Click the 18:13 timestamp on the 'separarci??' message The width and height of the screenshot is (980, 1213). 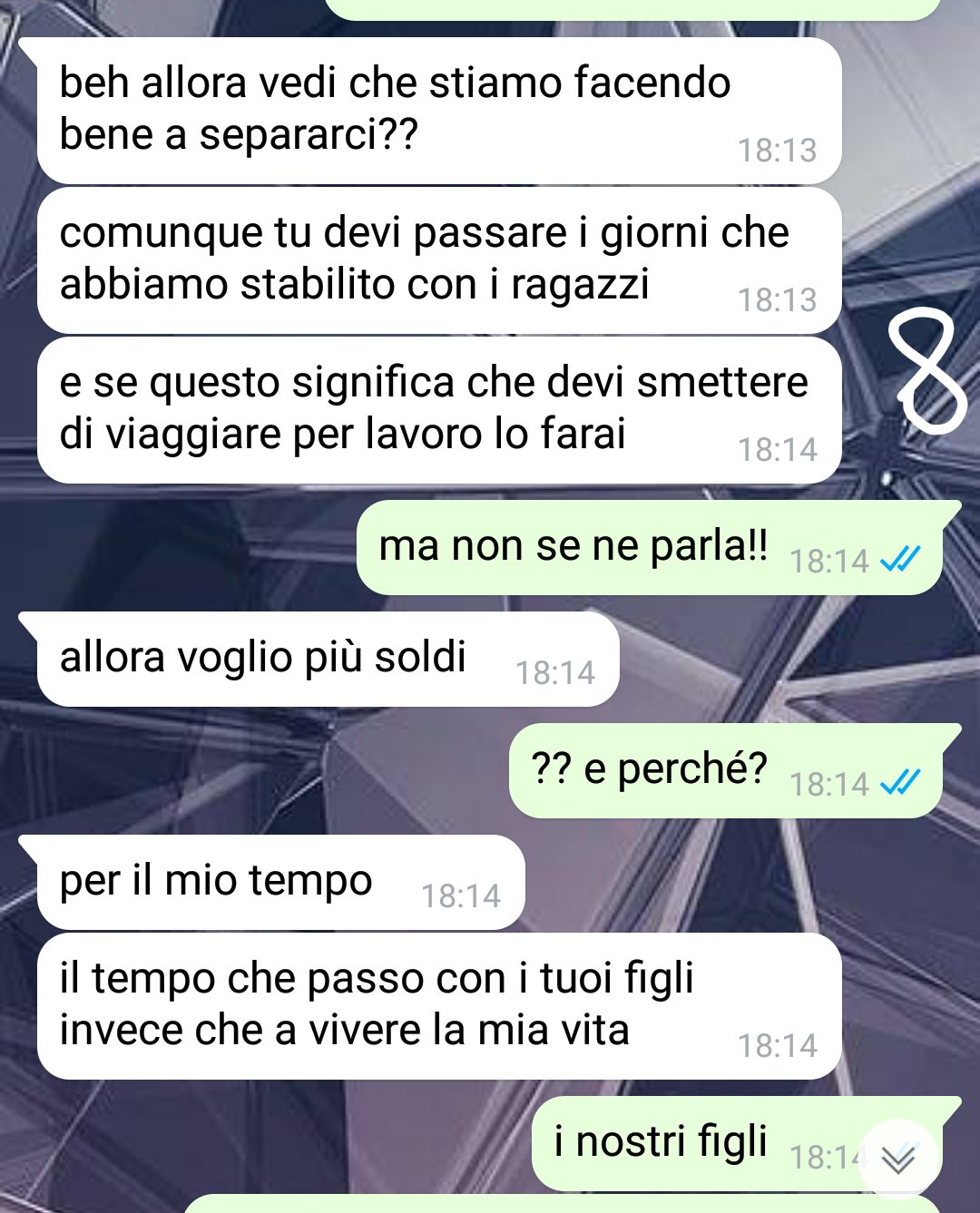778,151
